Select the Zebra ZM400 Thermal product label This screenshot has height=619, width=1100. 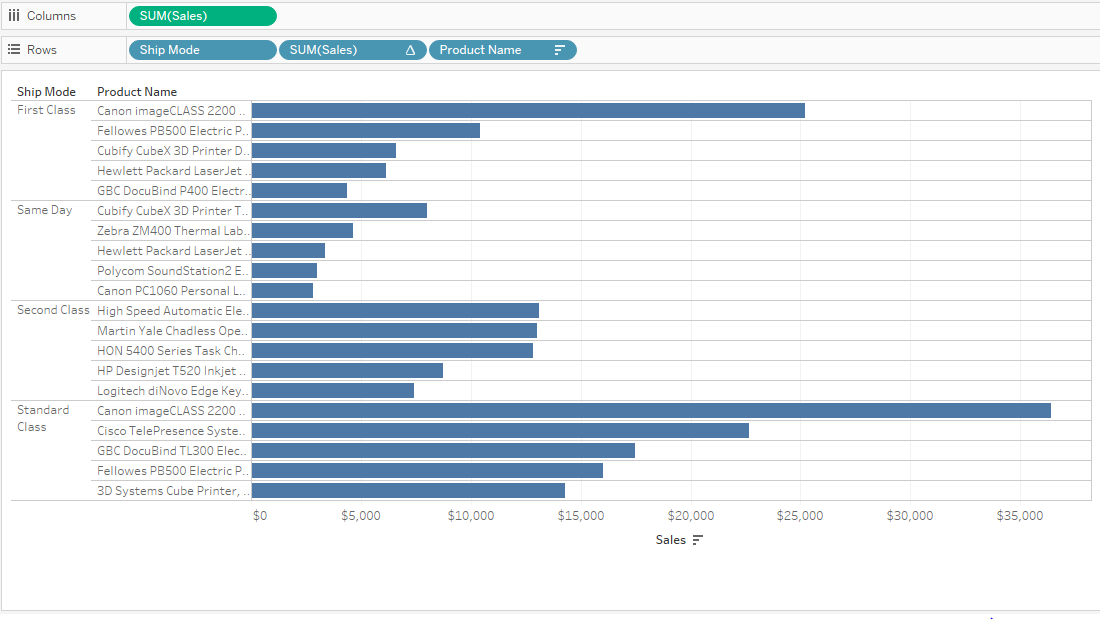click(x=172, y=230)
